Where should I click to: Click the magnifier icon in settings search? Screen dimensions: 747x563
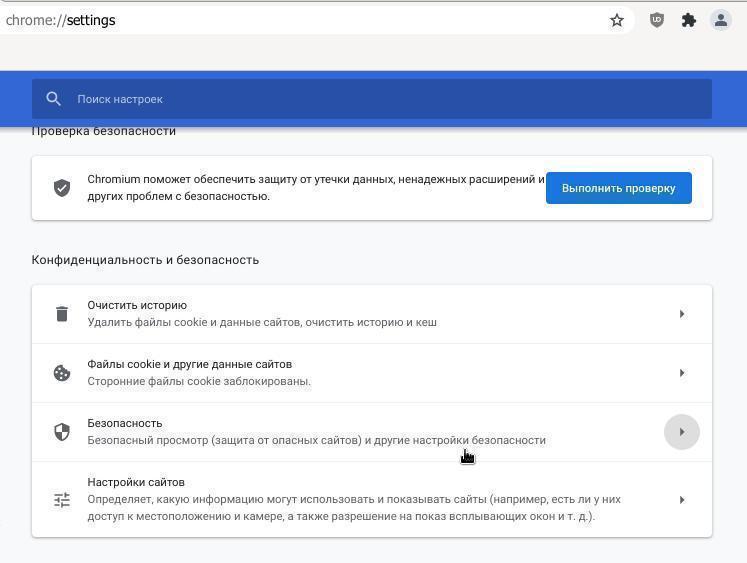(x=53, y=99)
